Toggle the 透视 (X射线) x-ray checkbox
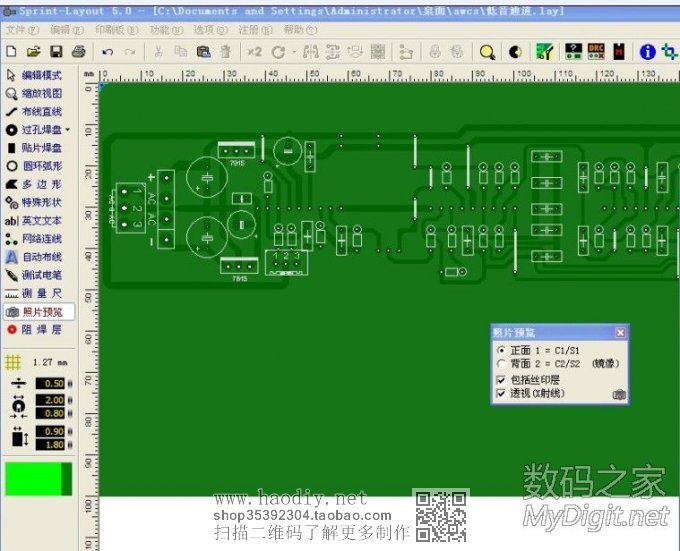Screen dimensions: 680x551 [502, 394]
